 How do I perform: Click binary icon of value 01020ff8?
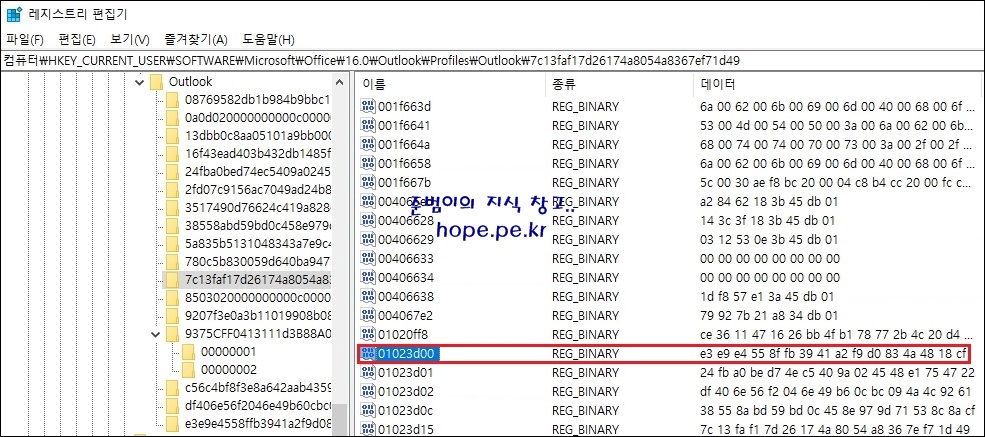pyautogui.click(x=367, y=334)
